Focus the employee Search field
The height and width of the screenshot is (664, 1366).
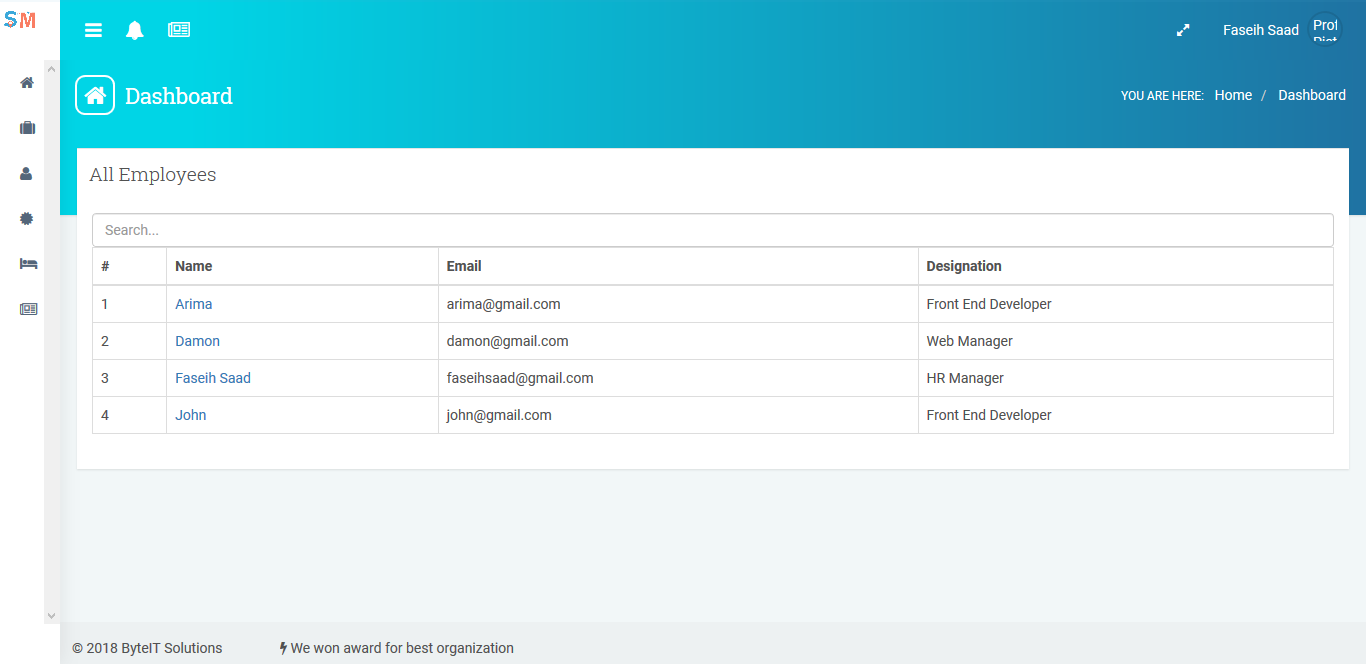(713, 230)
